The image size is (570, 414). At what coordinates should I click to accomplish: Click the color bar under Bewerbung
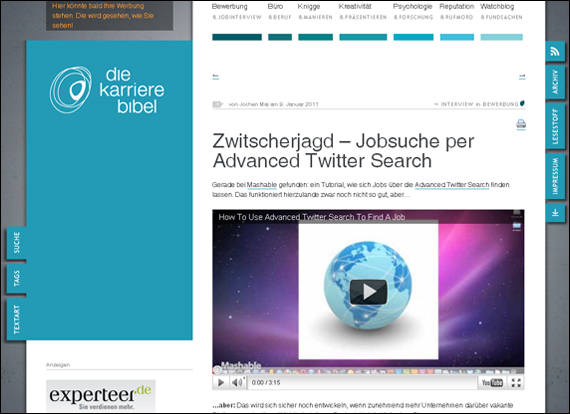[237, 37]
